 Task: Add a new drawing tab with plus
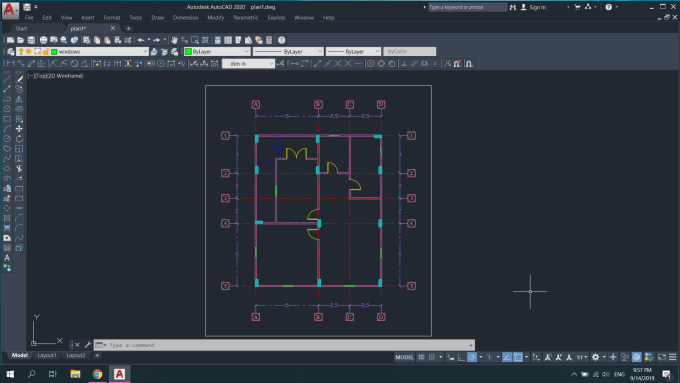[x=128, y=29]
